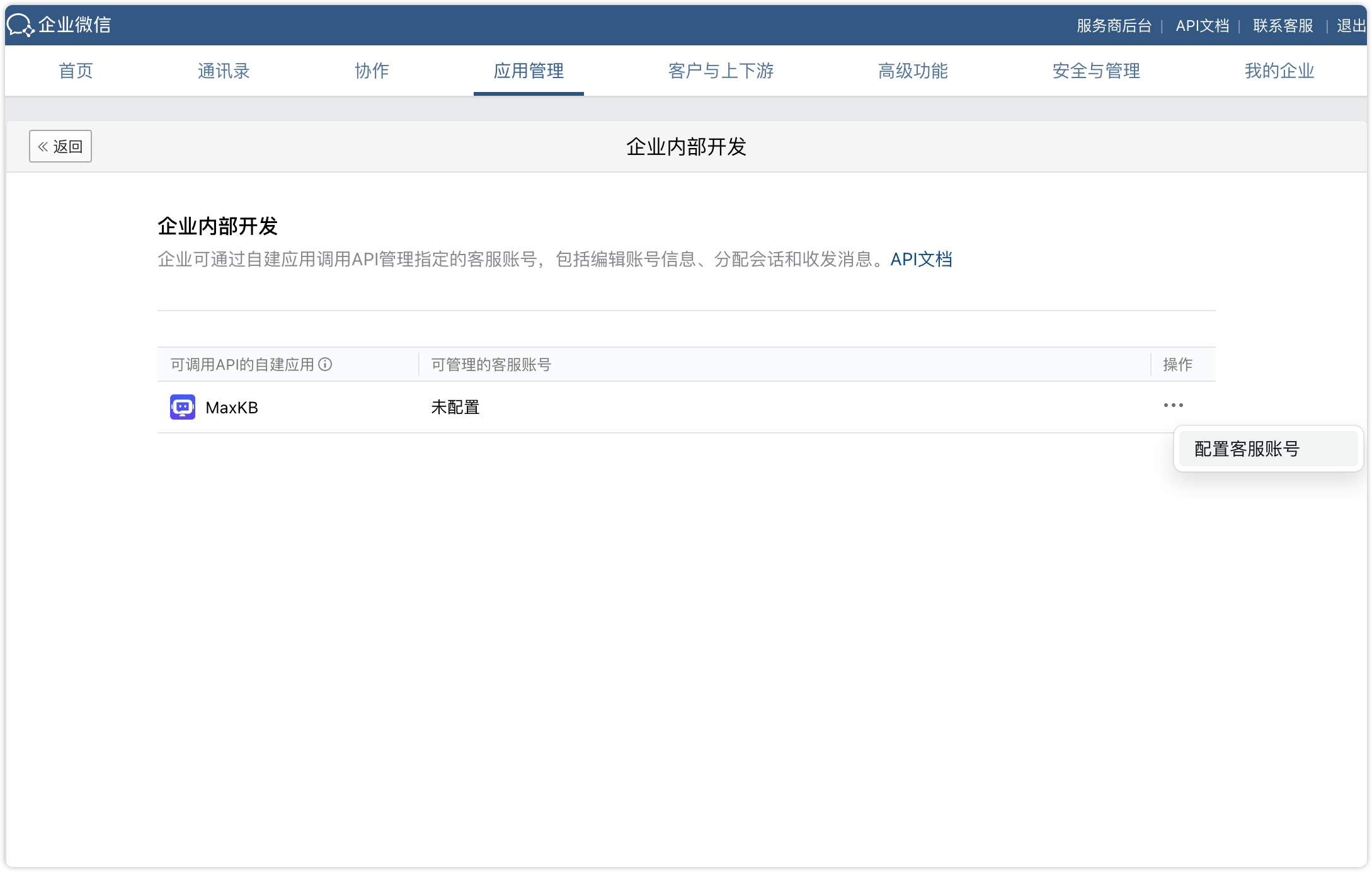The width and height of the screenshot is (1372, 872).
Task: Open the ellipsis actions menu for MaxKB
Action: click(1173, 406)
